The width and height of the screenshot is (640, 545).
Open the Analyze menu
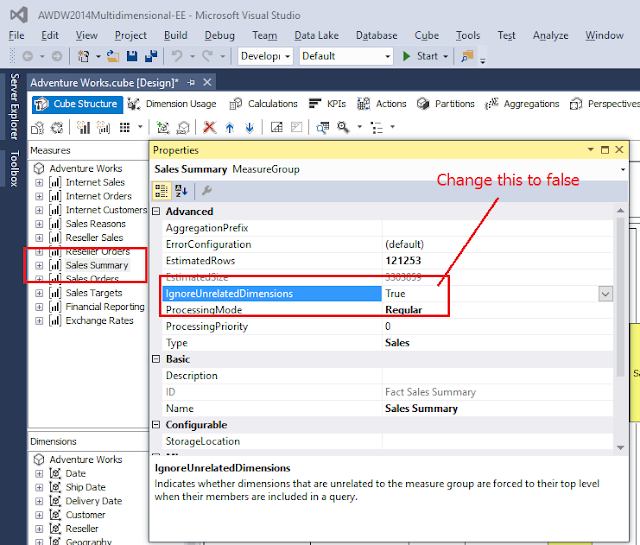[550, 36]
